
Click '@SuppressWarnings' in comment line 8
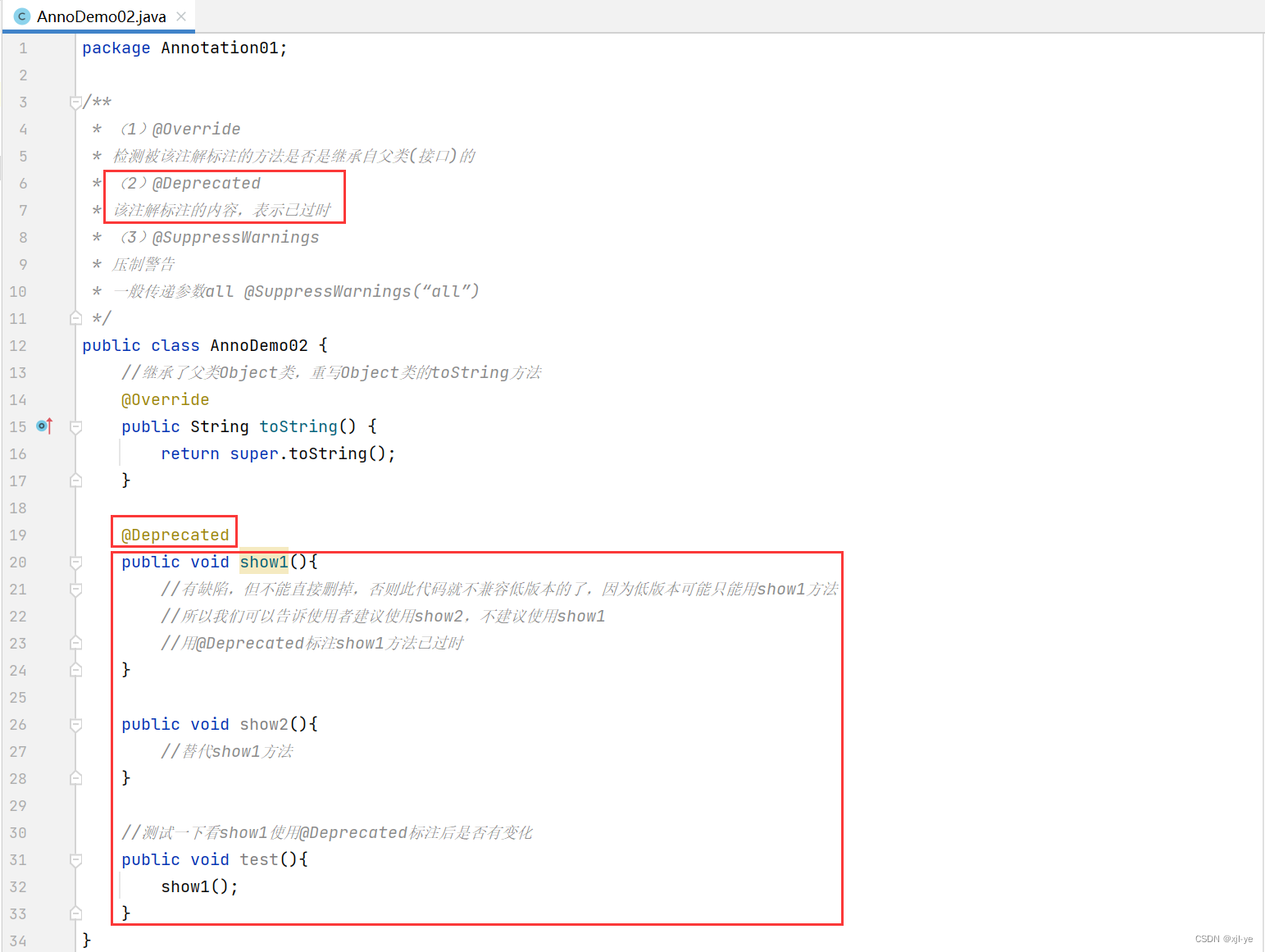pyautogui.click(x=236, y=238)
